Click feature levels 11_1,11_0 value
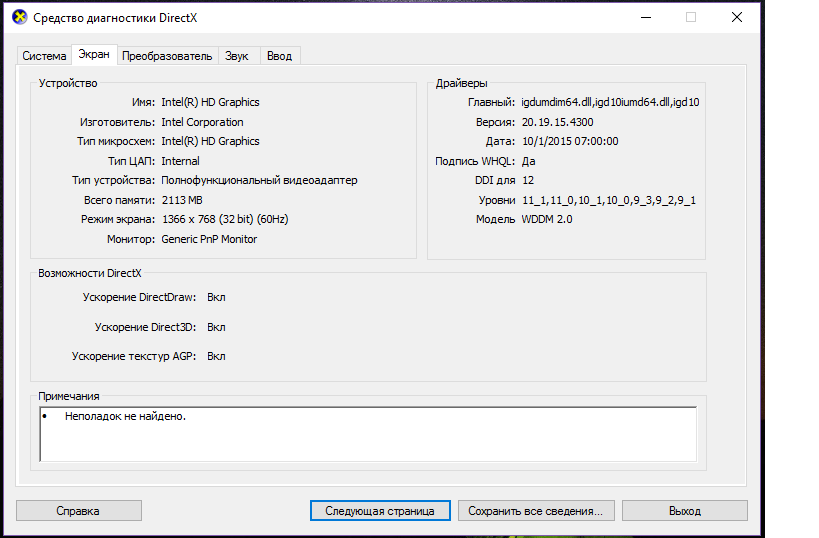819x538 pixels. [x=609, y=201]
